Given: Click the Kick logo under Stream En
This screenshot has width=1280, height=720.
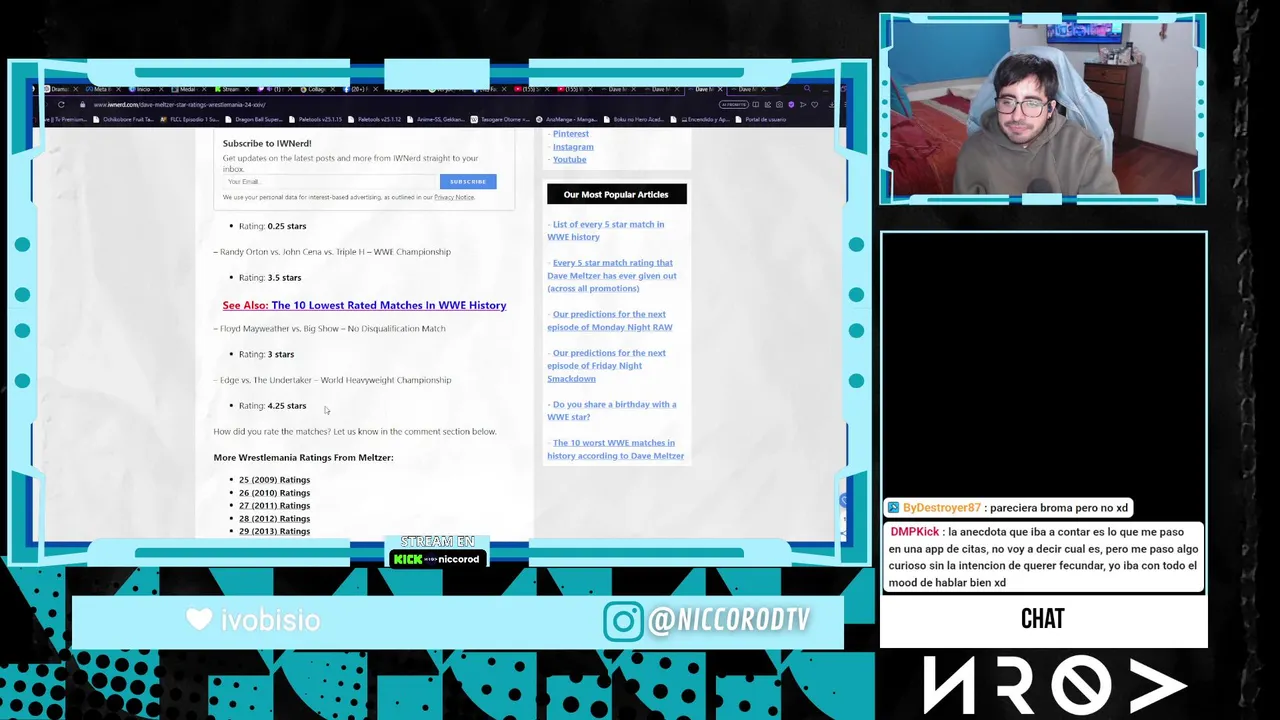Looking at the screenshot, I should (408, 559).
